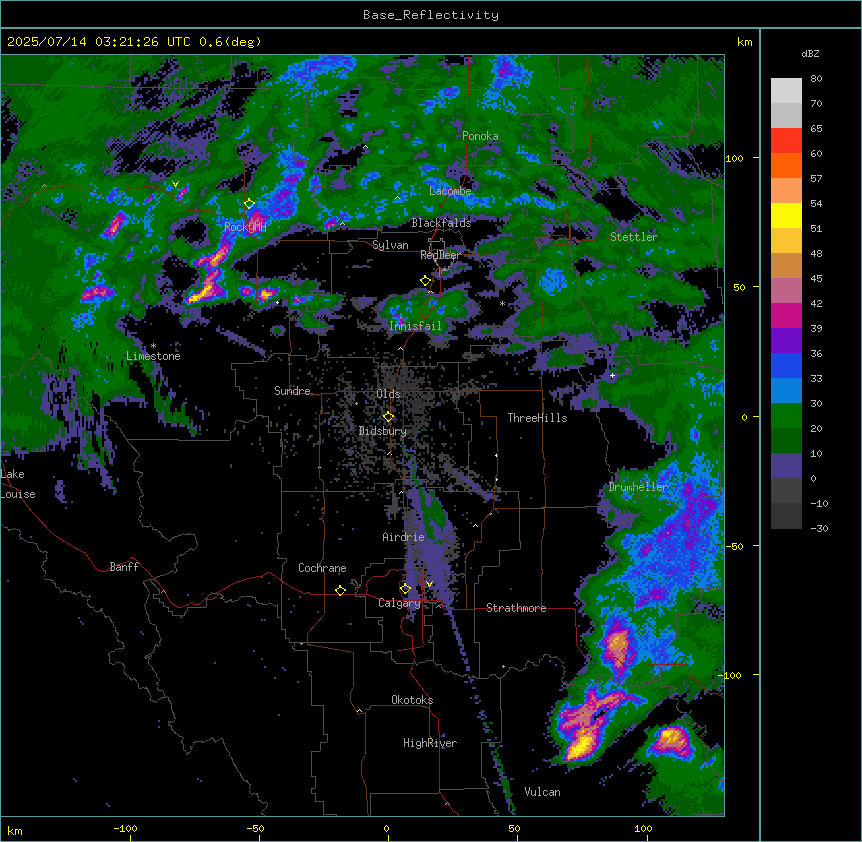This screenshot has height=842, width=862.
Task: Click the yellow V marker northwest of RockyMH
Action: [x=175, y=184]
